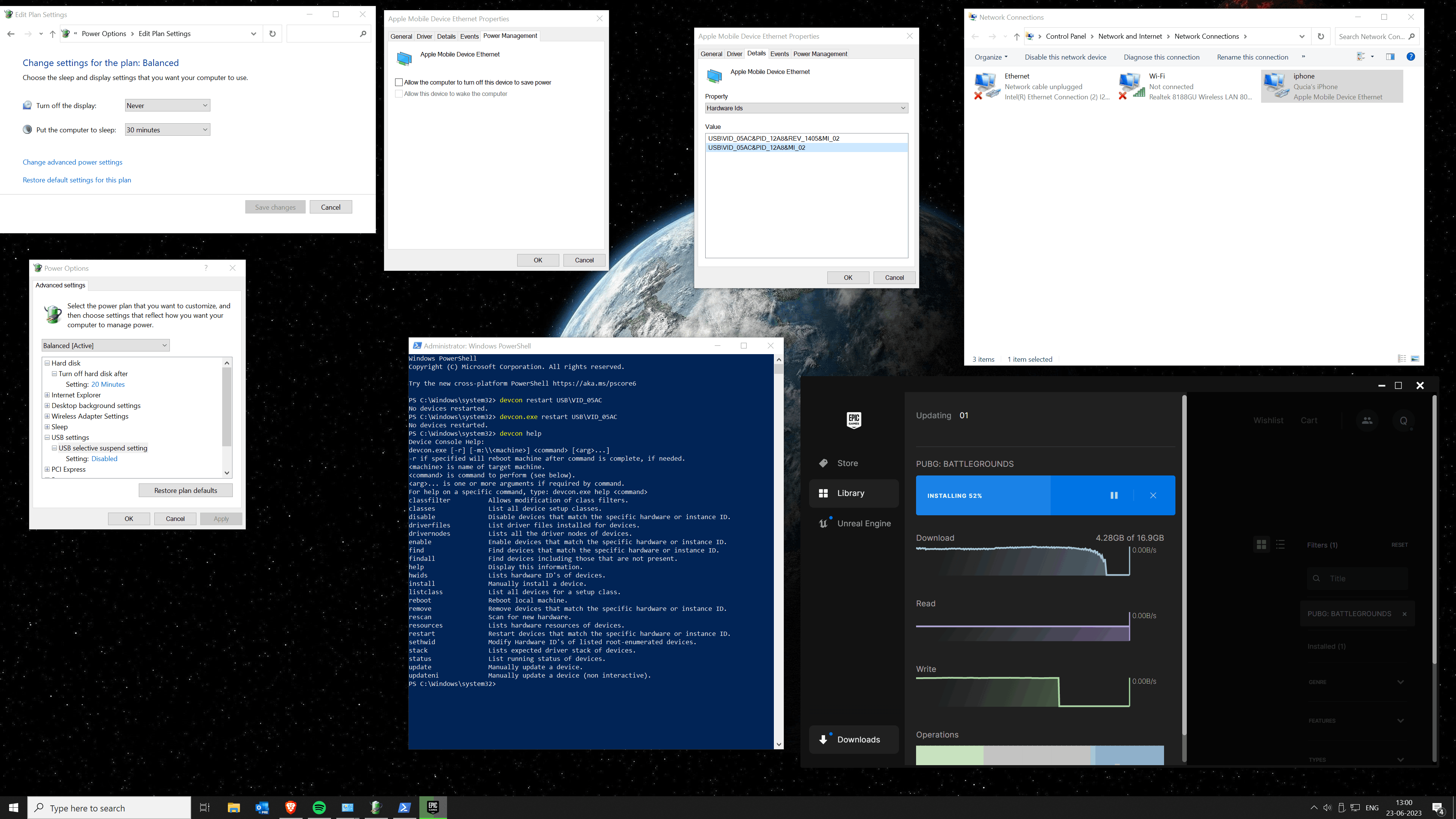The image size is (1456, 819).
Task: Click help icon in Network Connections
Action: [1411, 56]
